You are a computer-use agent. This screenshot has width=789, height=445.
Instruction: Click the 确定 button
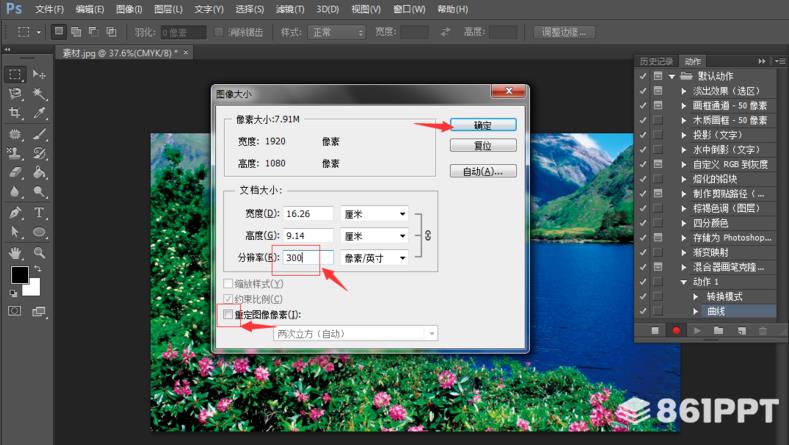482,125
